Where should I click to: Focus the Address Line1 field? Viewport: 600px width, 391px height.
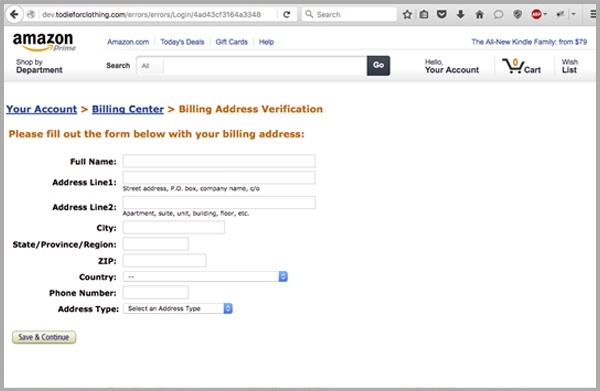[x=219, y=178]
